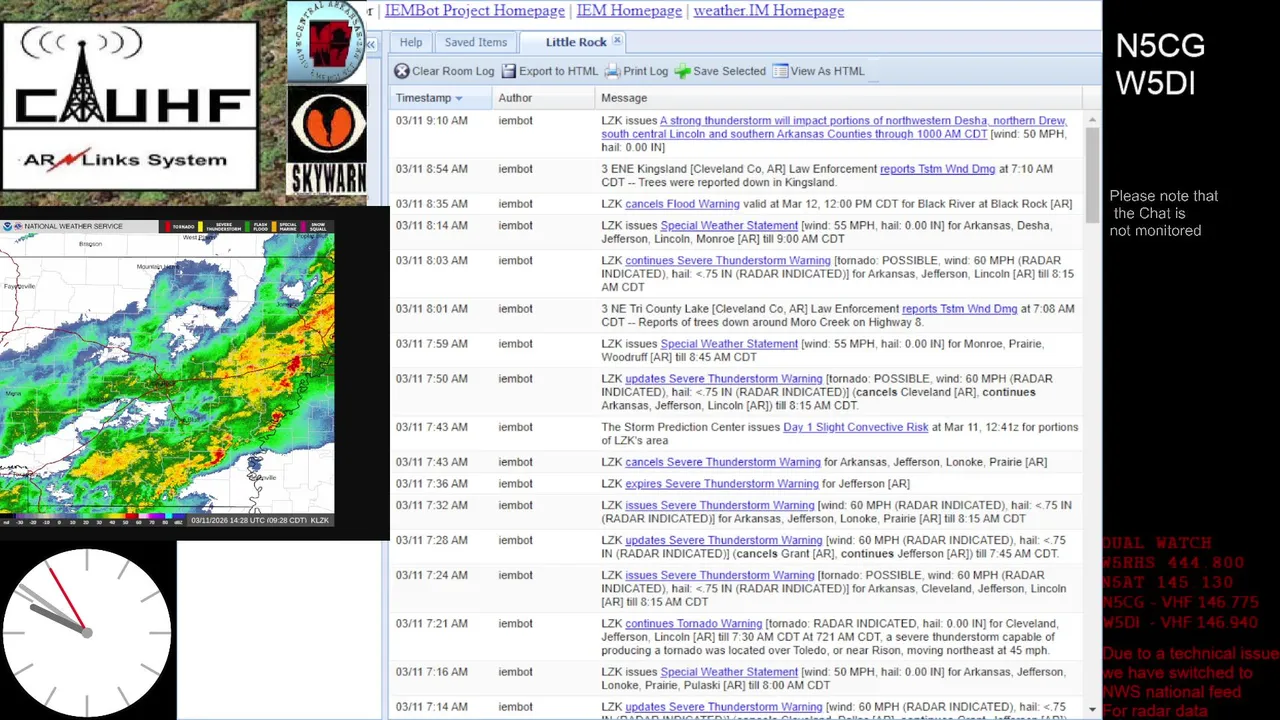Viewport: 1280px width, 720px height.
Task: Click the NWS radar map image
Action: [x=167, y=372]
